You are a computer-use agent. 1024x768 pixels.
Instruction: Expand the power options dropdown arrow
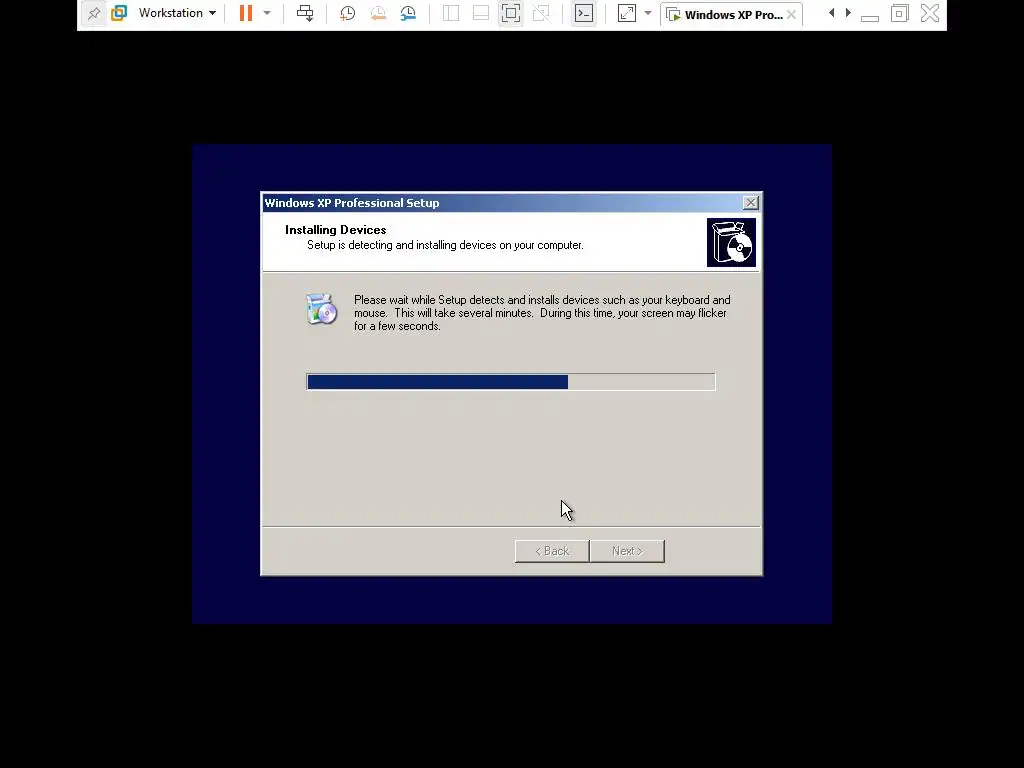267,13
